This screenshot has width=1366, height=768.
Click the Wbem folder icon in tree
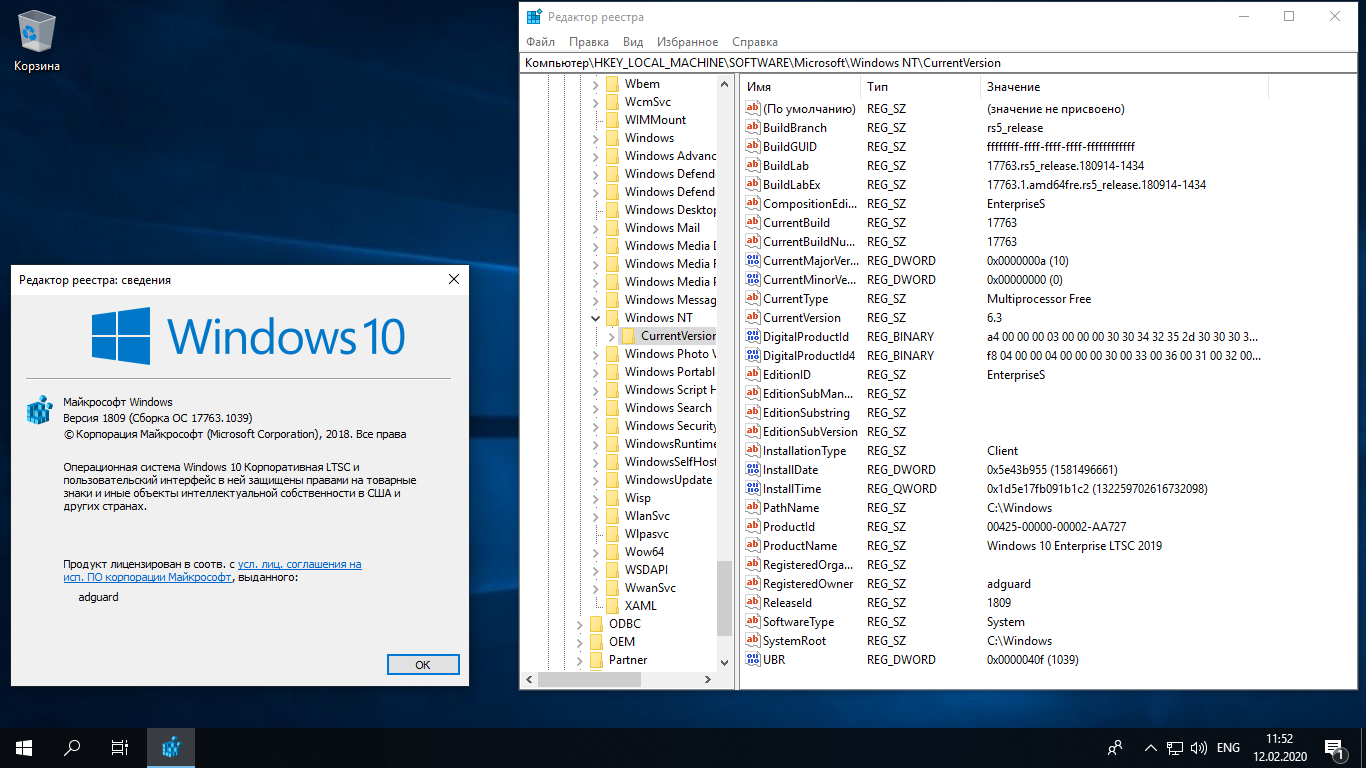tap(612, 84)
